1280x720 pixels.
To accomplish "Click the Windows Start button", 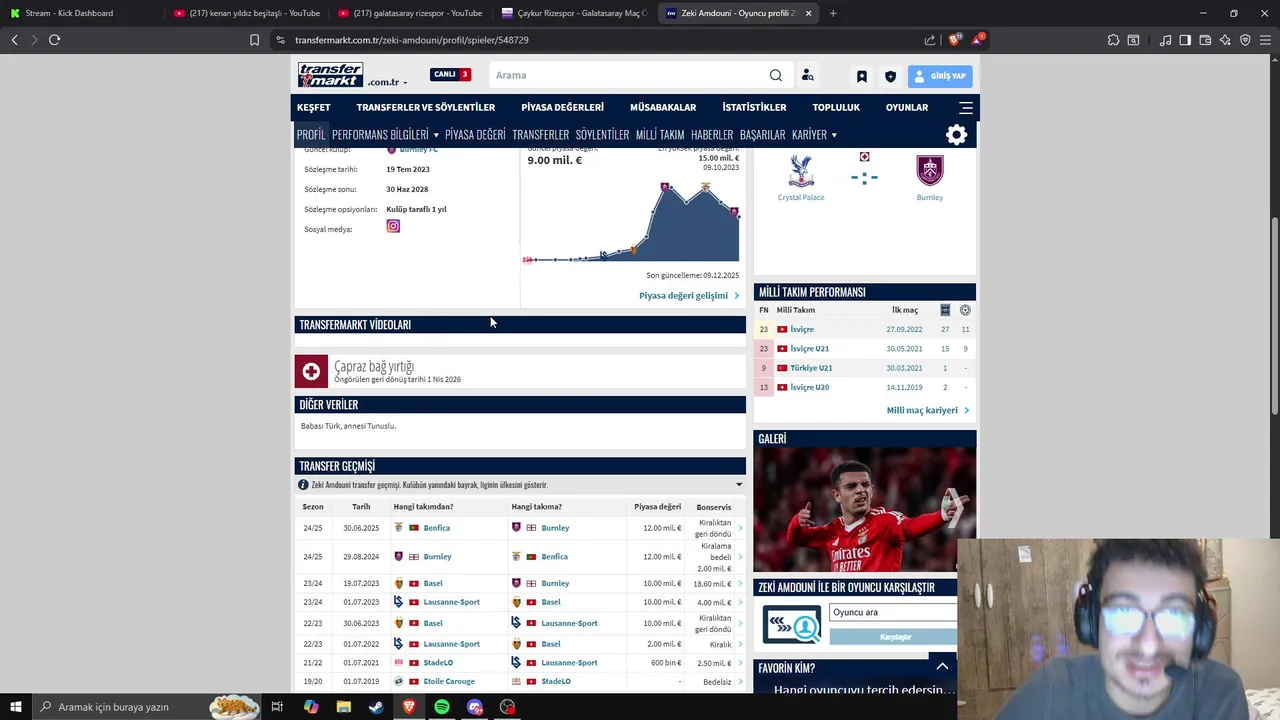I will pyautogui.click(x=15, y=707).
